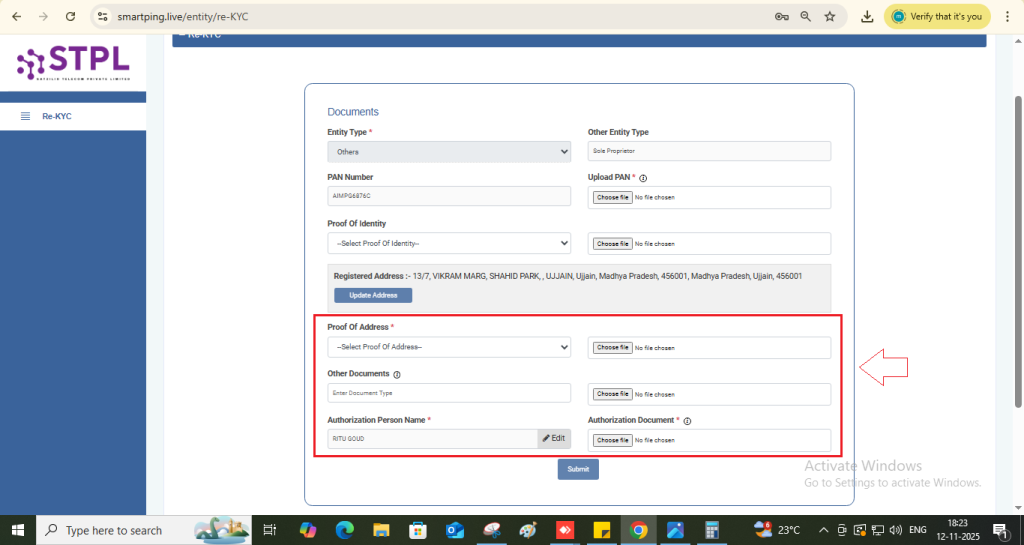Image resolution: width=1024 pixels, height=545 pixels.
Task: Open the Select Proof Of Address dropdown
Action: click(448, 347)
